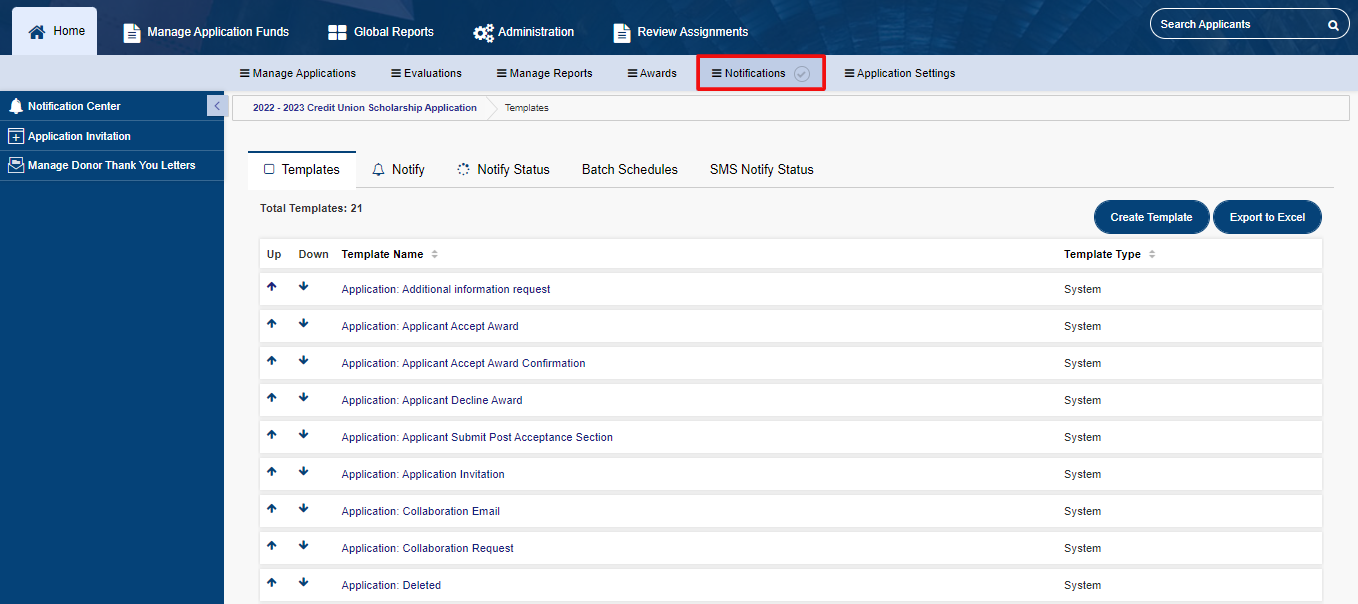Move 'Application: Deleted' template up
1358x604 pixels.
271,582
